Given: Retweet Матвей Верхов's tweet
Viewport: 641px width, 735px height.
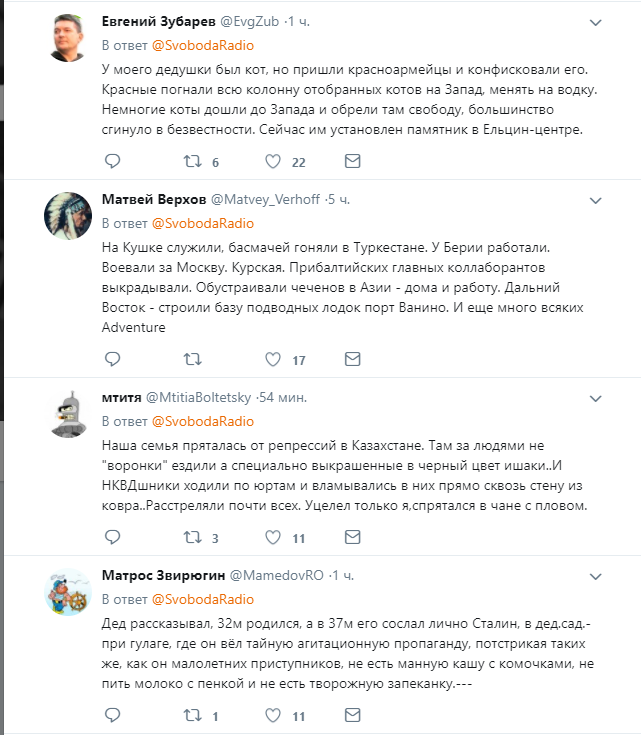Looking at the screenshot, I should point(192,359).
